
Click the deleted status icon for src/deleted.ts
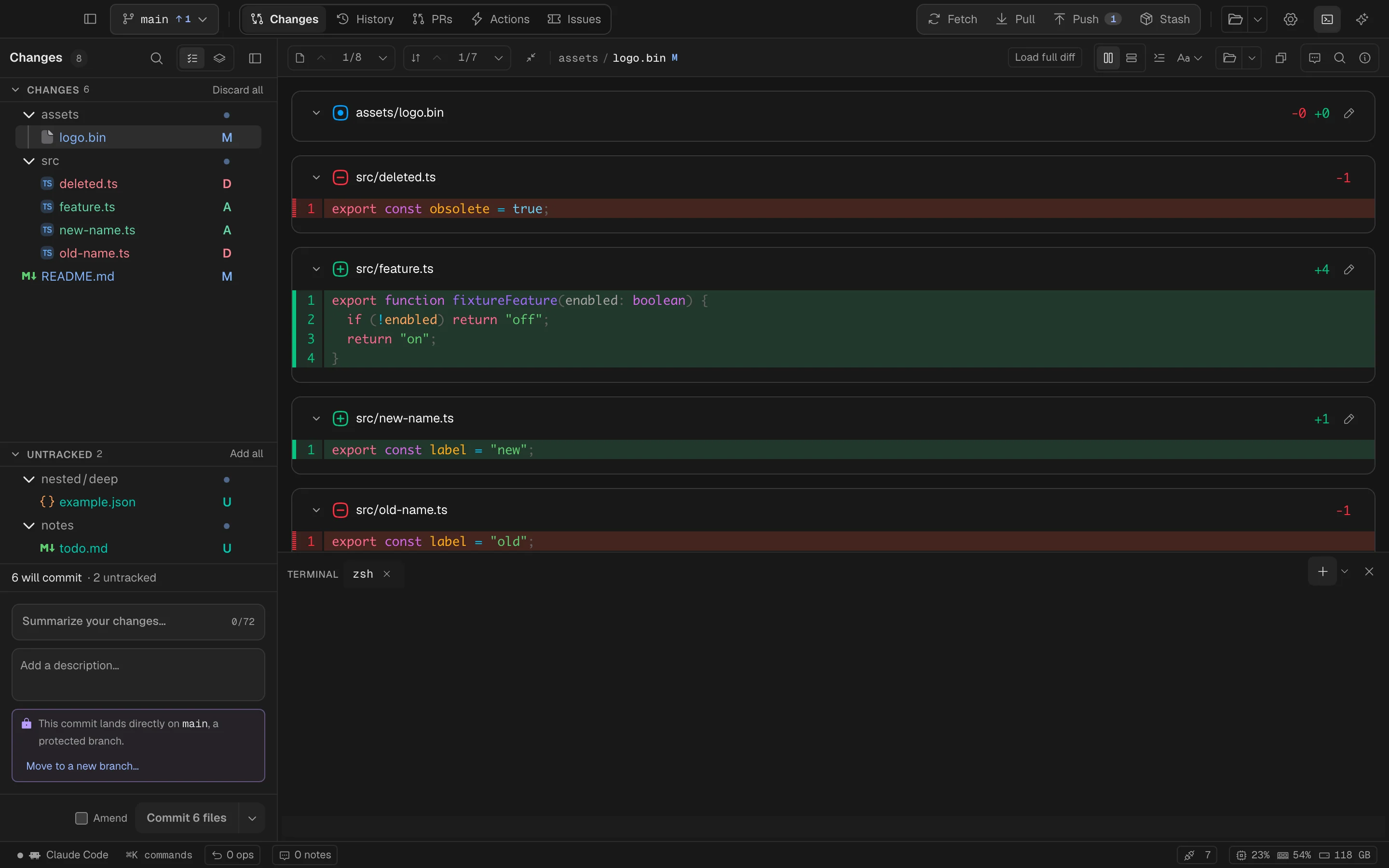340,177
